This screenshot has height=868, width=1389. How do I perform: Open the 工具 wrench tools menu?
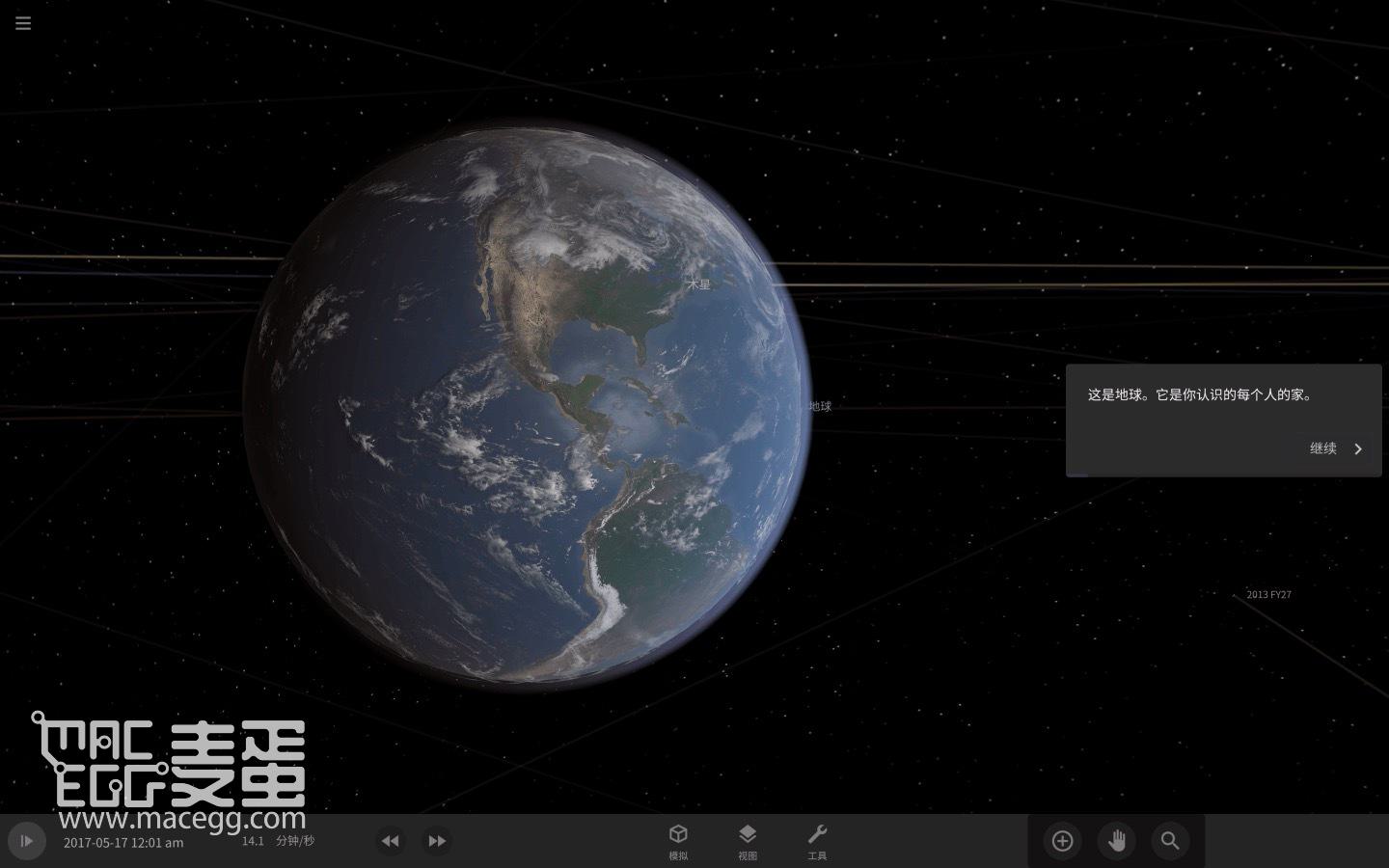[817, 841]
